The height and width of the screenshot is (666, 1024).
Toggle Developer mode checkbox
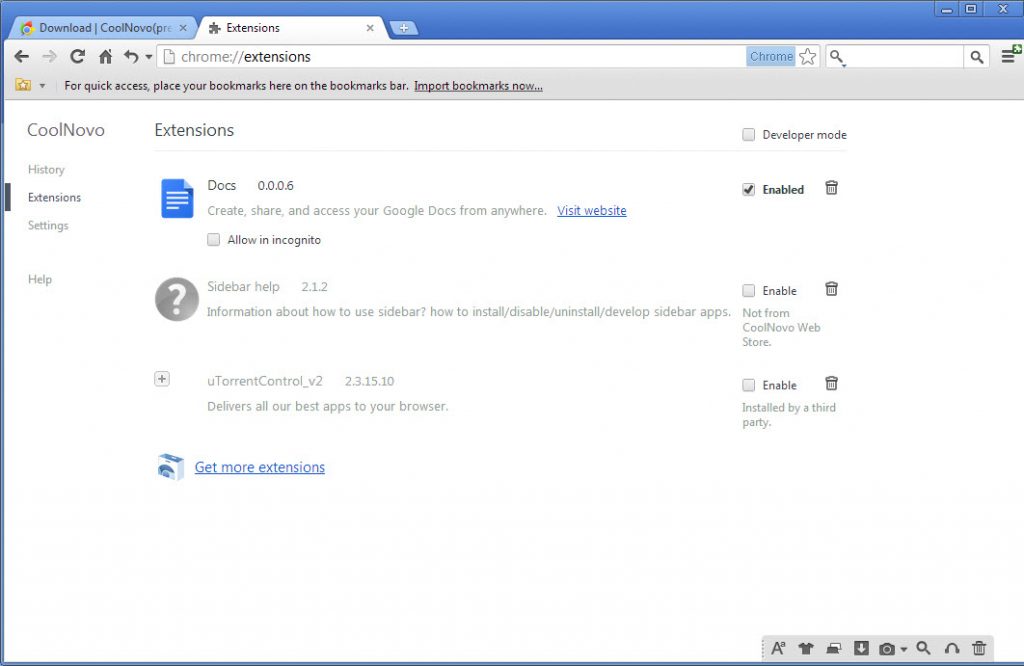click(748, 135)
